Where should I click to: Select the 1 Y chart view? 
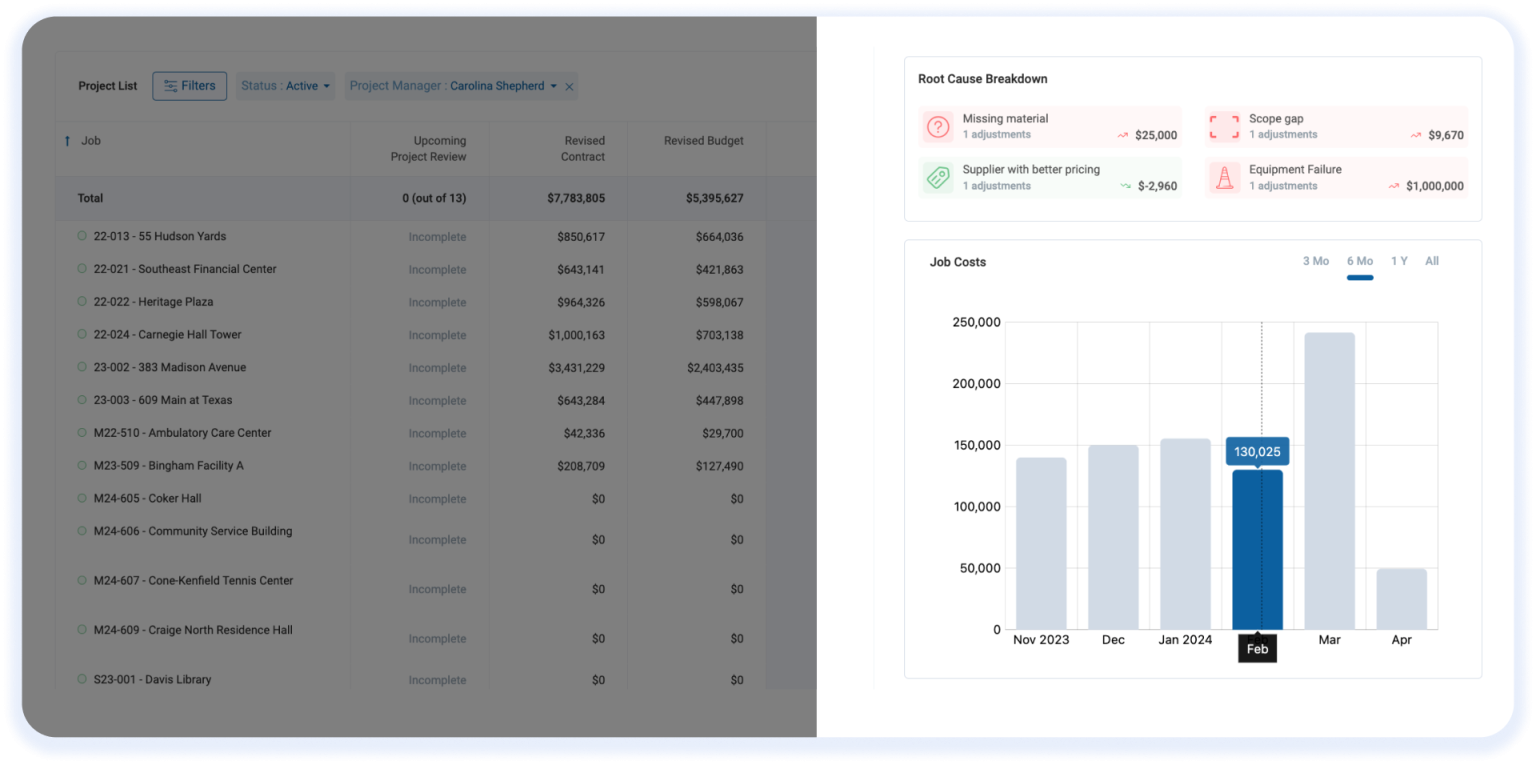click(1399, 260)
